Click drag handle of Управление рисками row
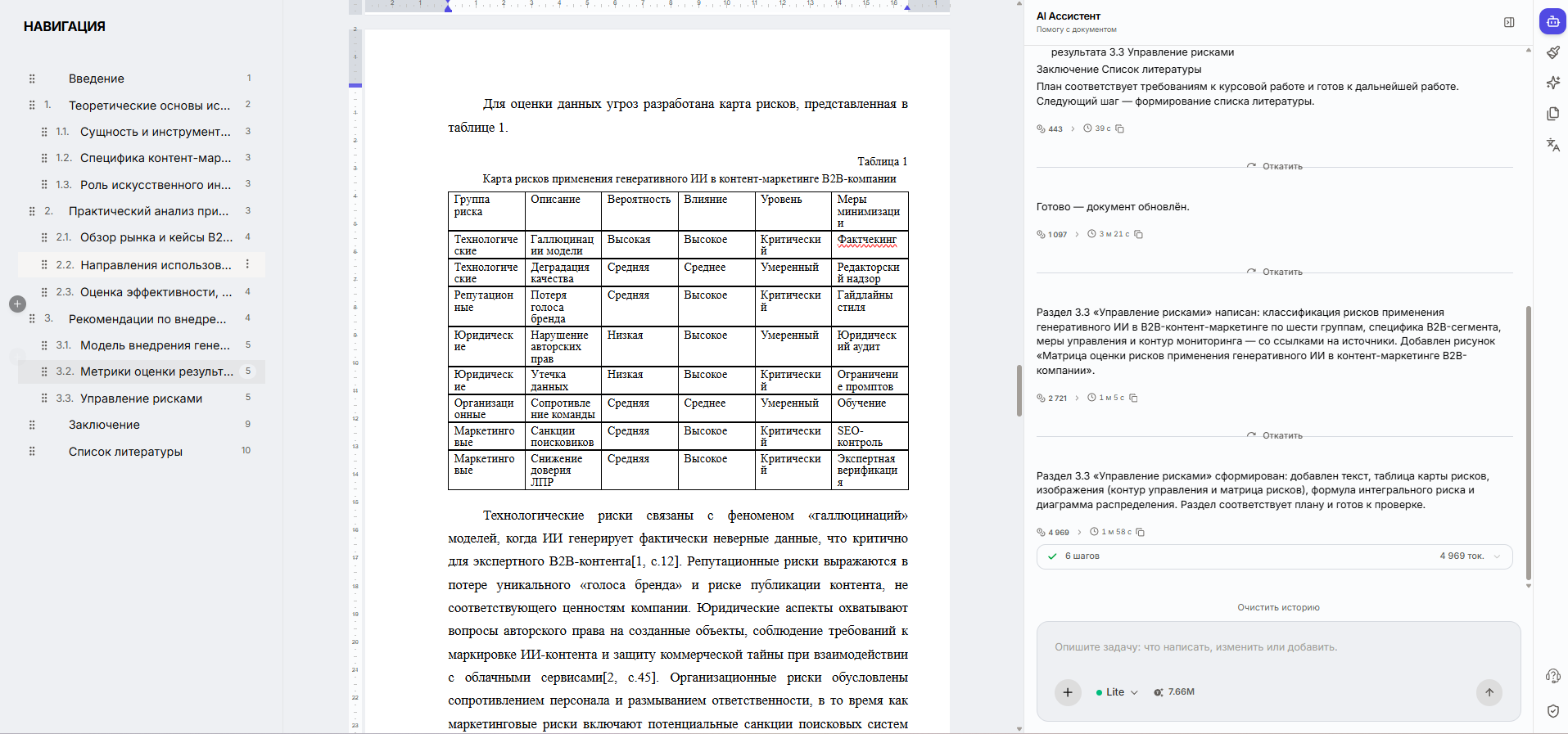Screen dimensions: 1568x734 coord(44,399)
